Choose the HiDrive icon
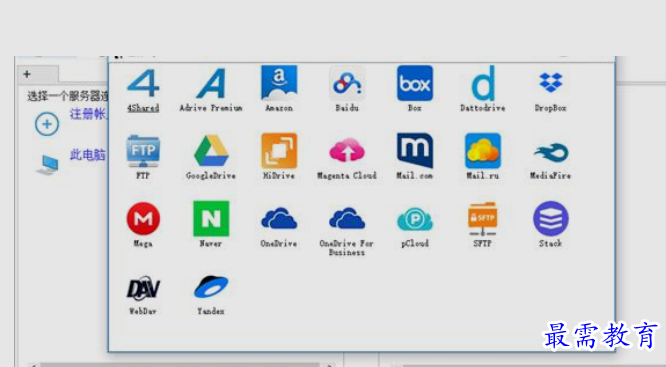Image resolution: width=666 pixels, height=367 pixels. coord(279,151)
